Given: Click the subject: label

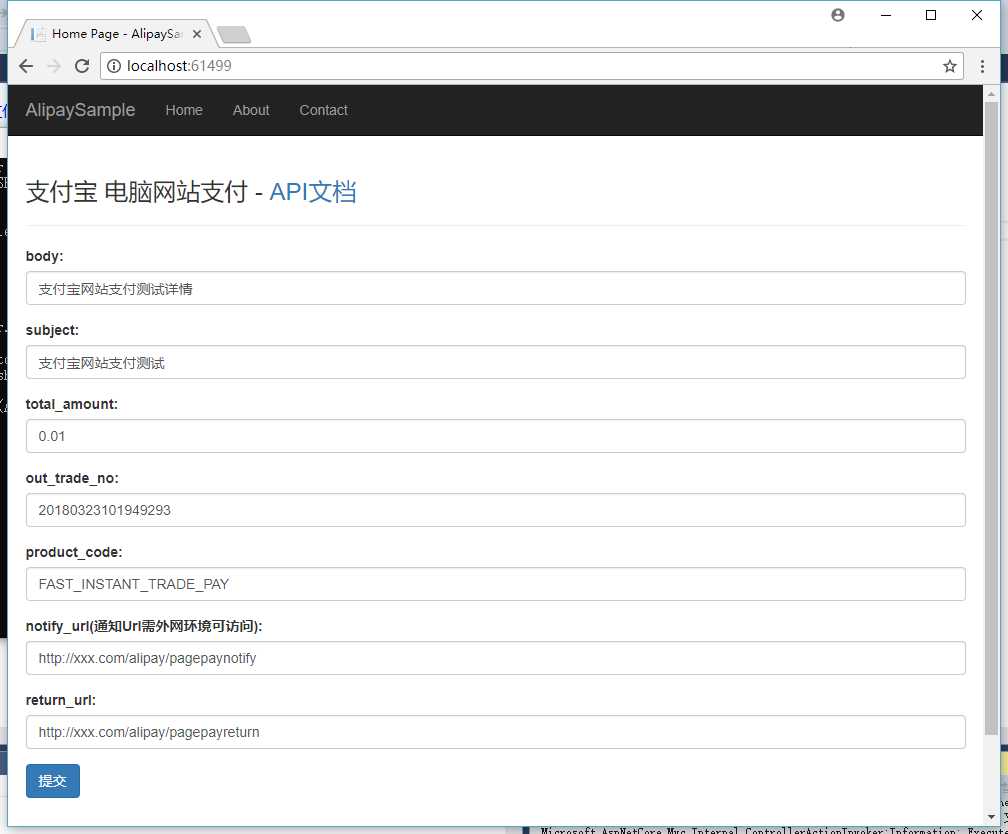Looking at the screenshot, I should point(52,330).
